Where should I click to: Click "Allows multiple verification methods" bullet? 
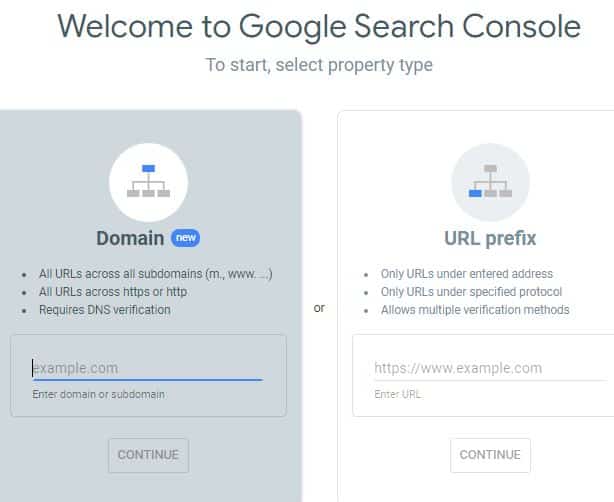(475, 310)
